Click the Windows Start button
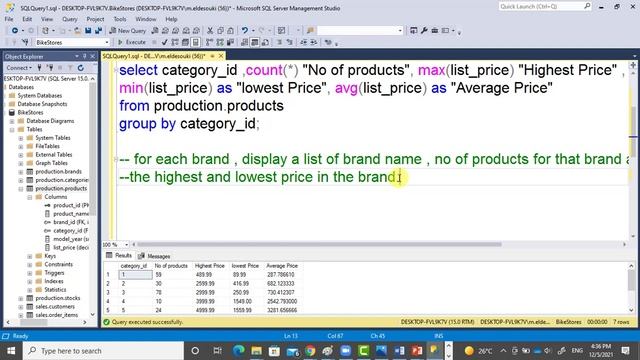This screenshot has height=360, width=640. point(11,351)
